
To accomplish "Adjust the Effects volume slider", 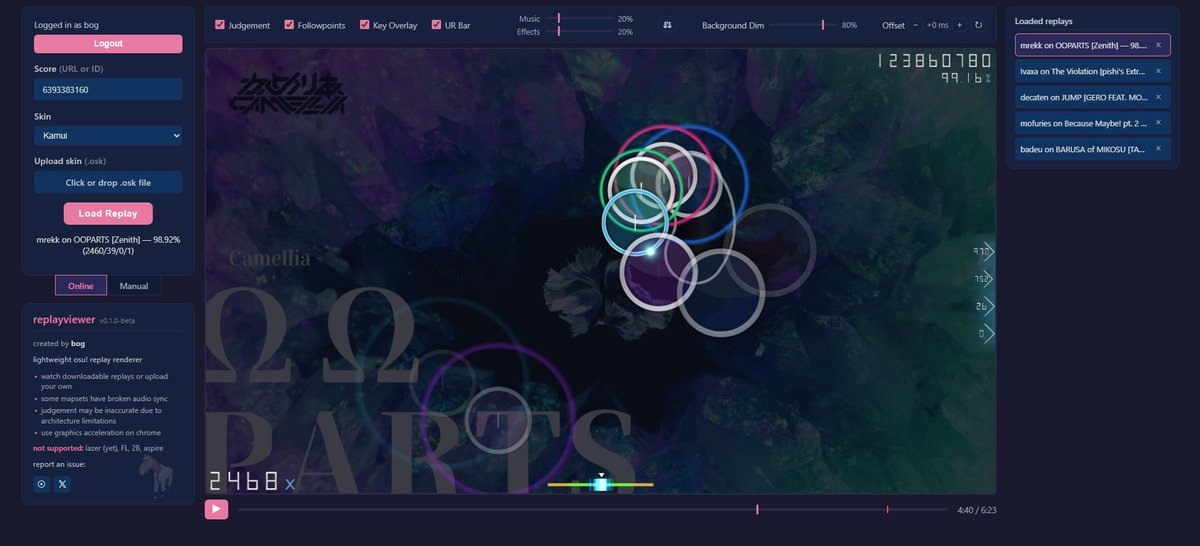I will 578,32.
